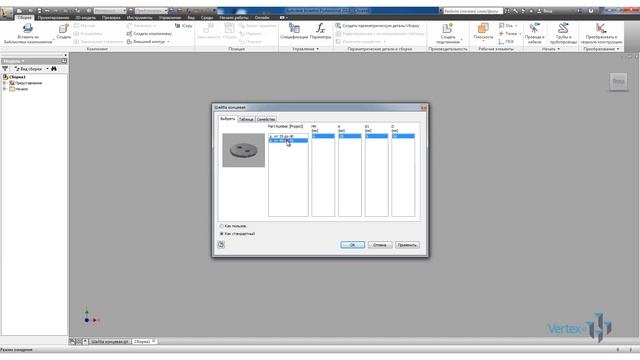
Task: Expand the Origin (Начало) folder node
Action: [4, 89]
